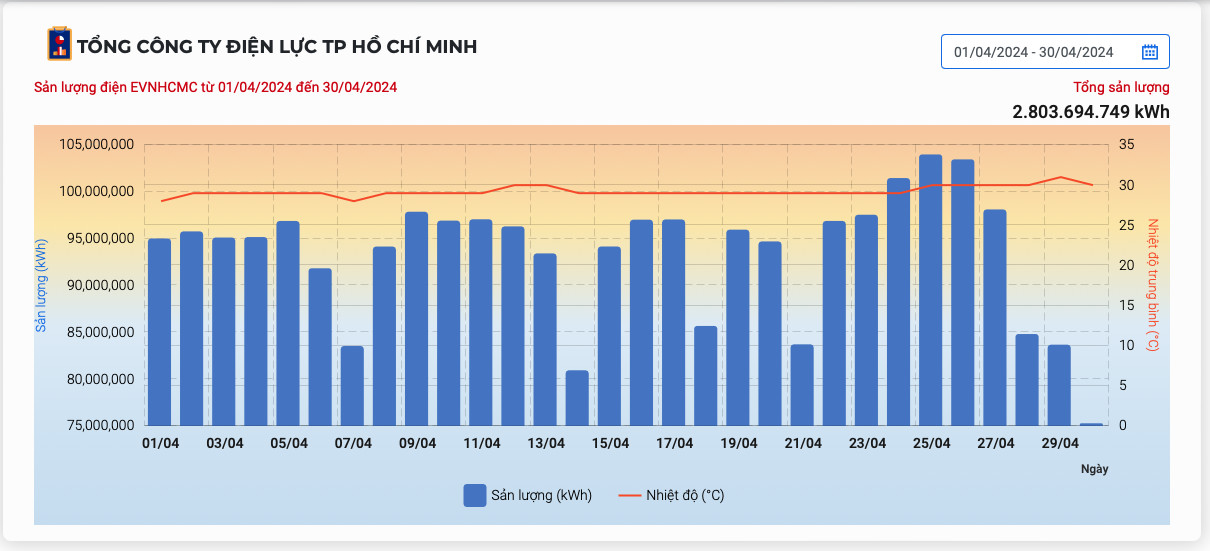
Task: Click the 80,000,000 y-axis label
Action: [x=100, y=379]
